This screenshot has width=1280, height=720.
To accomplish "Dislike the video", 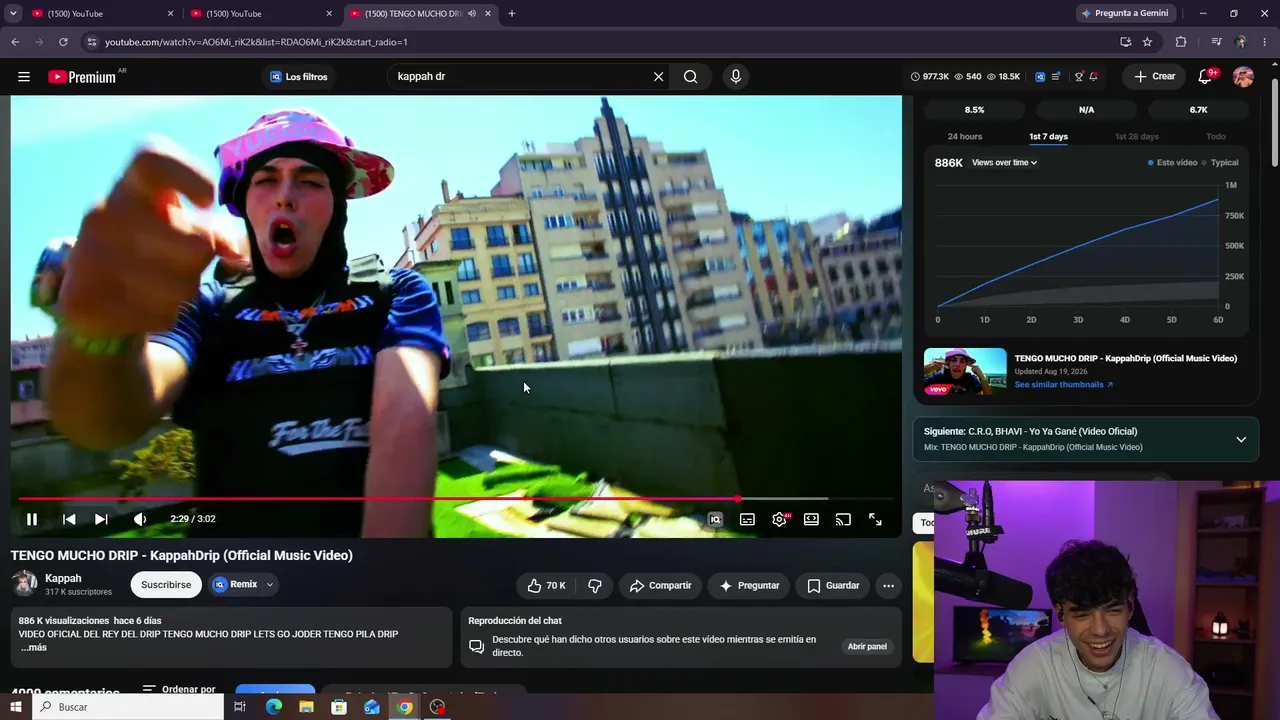I will [595, 586].
